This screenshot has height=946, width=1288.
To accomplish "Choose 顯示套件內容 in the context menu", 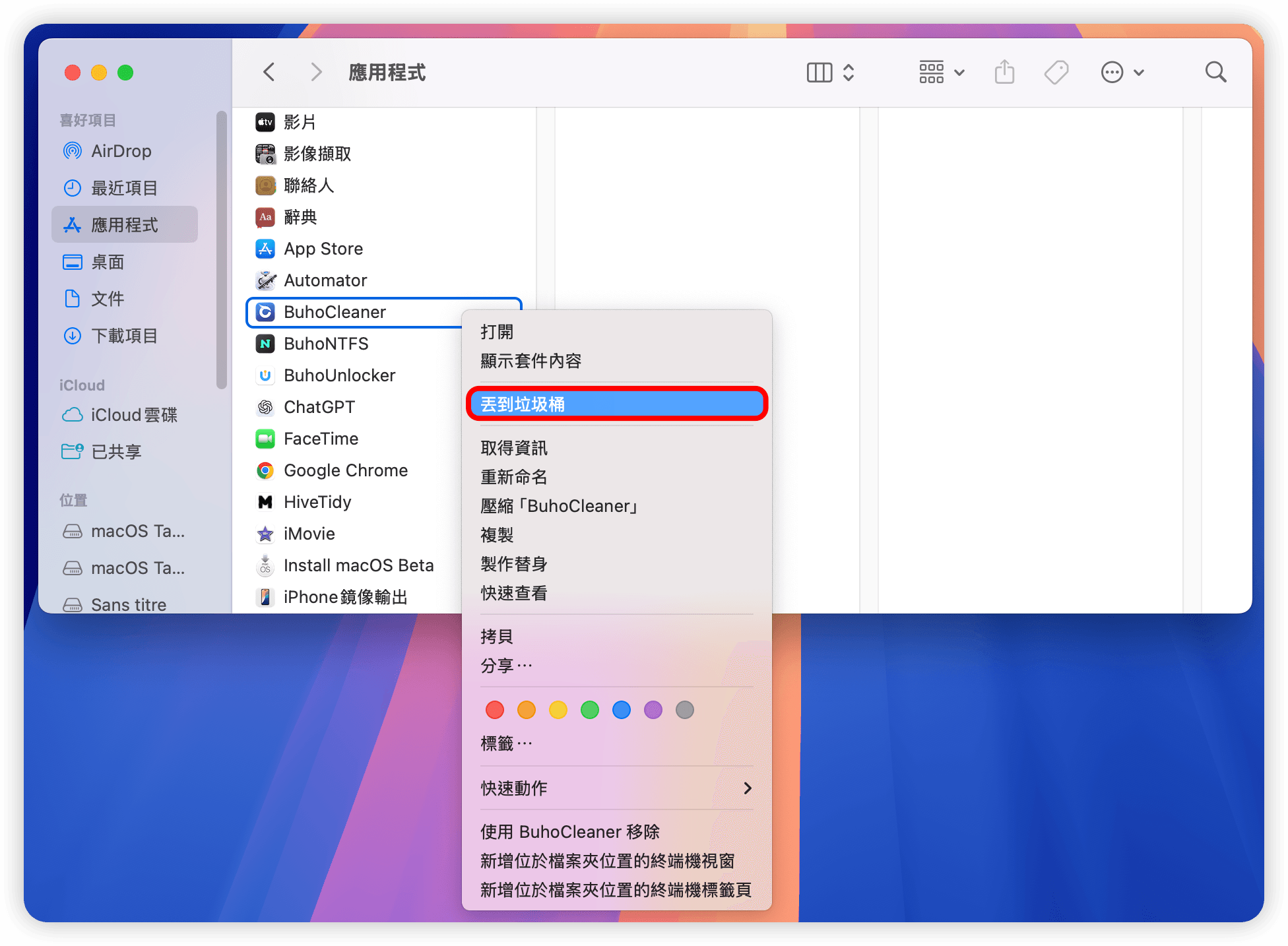I will pyautogui.click(x=617, y=361).
